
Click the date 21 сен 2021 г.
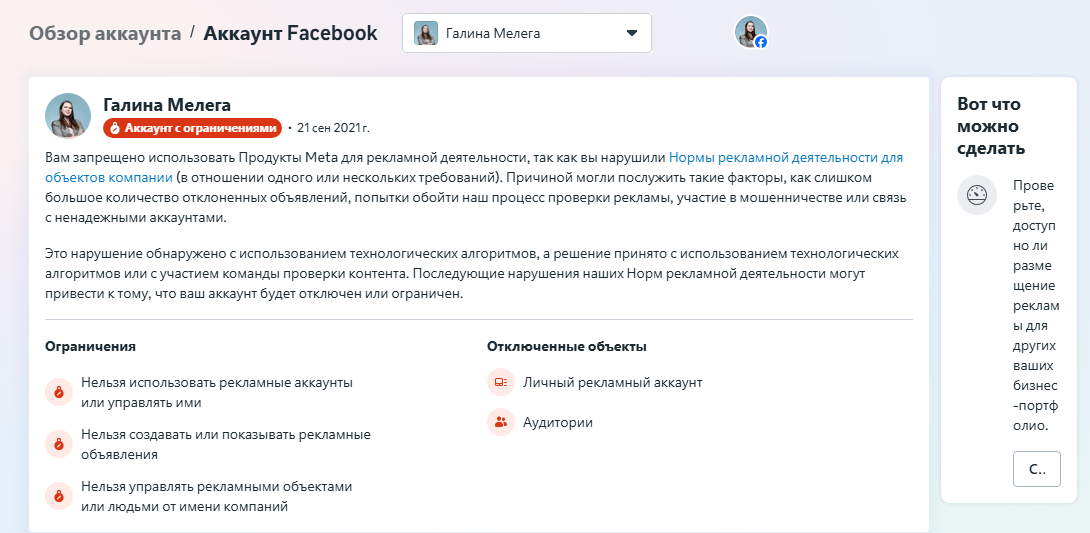click(x=333, y=128)
